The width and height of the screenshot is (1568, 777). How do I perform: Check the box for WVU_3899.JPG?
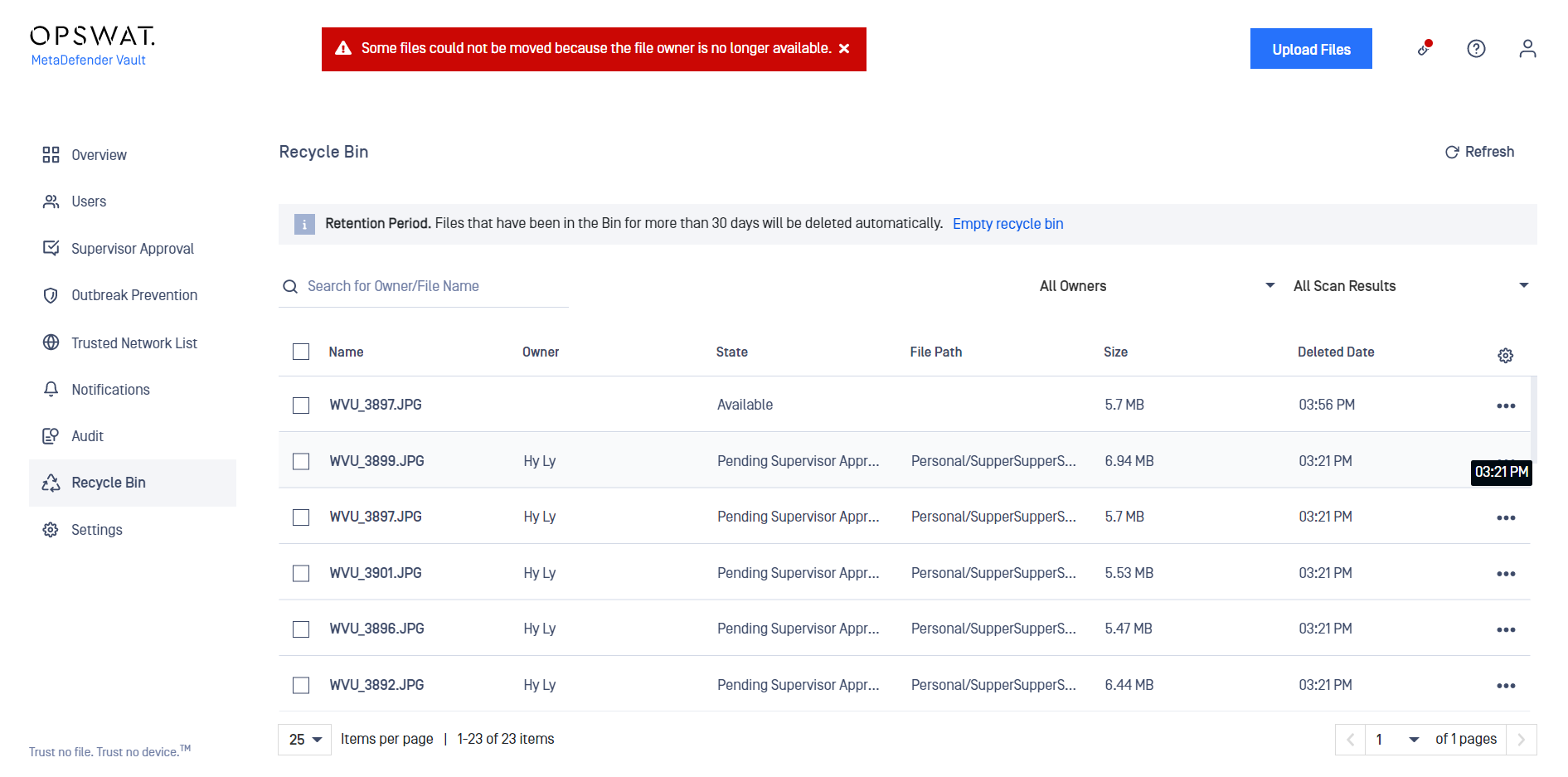(x=301, y=461)
